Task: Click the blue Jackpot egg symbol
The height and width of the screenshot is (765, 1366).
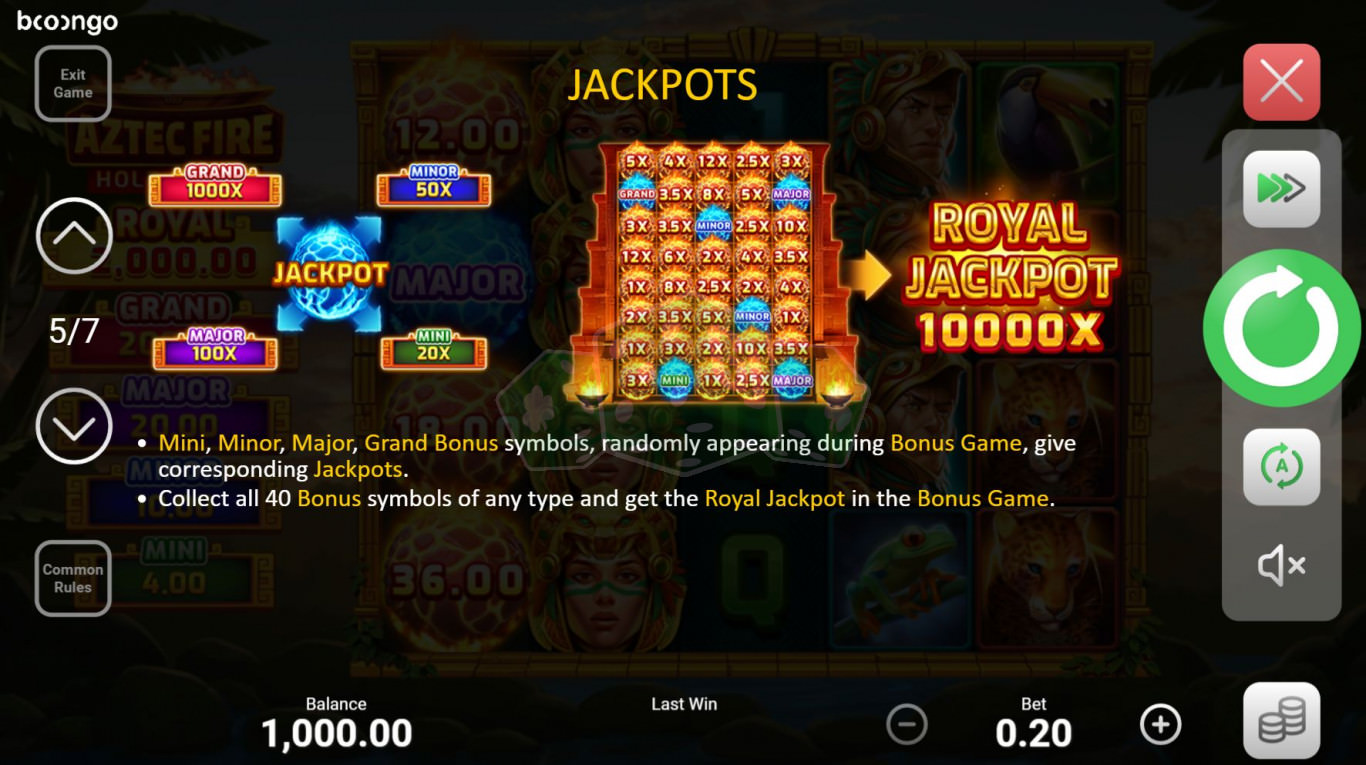Action: click(329, 274)
